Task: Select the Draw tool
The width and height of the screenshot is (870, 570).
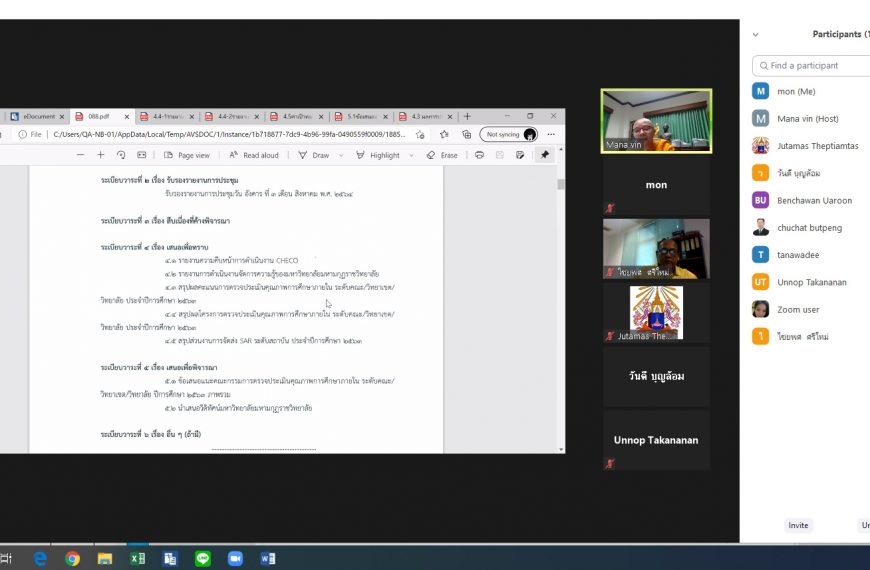Action: point(313,155)
